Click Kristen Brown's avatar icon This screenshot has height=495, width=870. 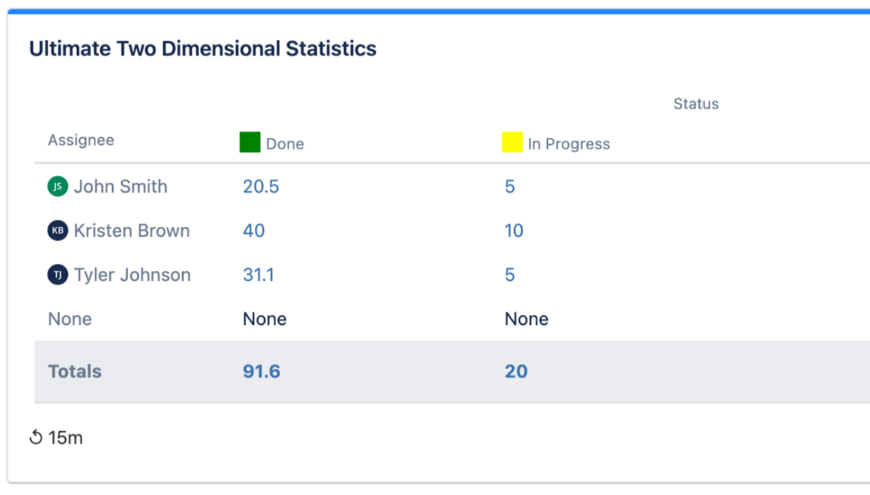pos(58,231)
